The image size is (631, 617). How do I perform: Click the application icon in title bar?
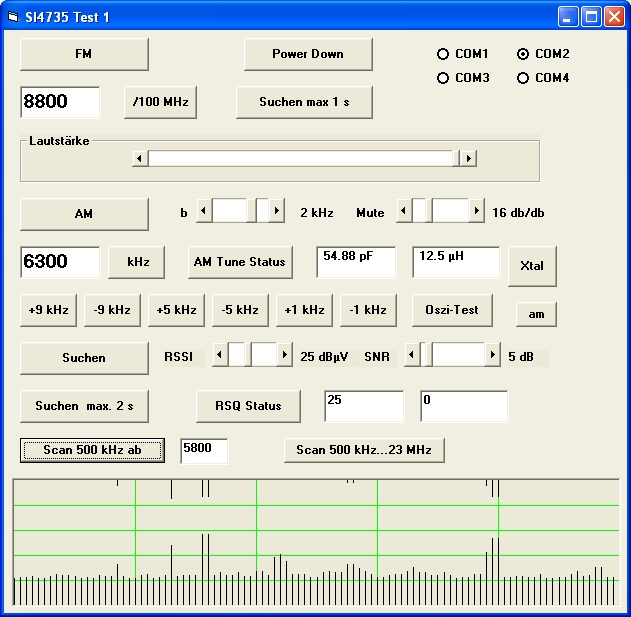point(13,17)
